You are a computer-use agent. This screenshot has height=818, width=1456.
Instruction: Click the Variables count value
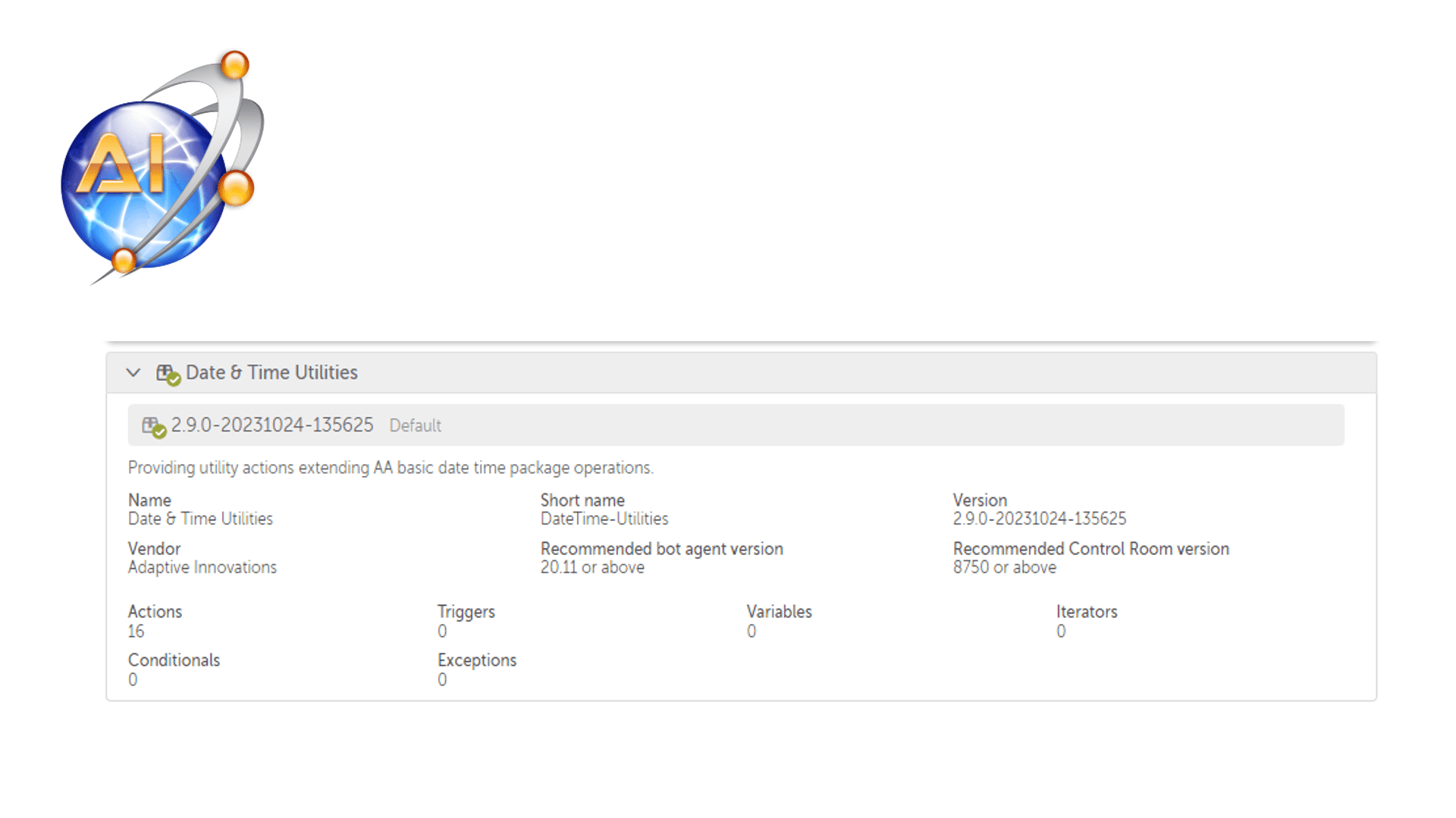752,632
